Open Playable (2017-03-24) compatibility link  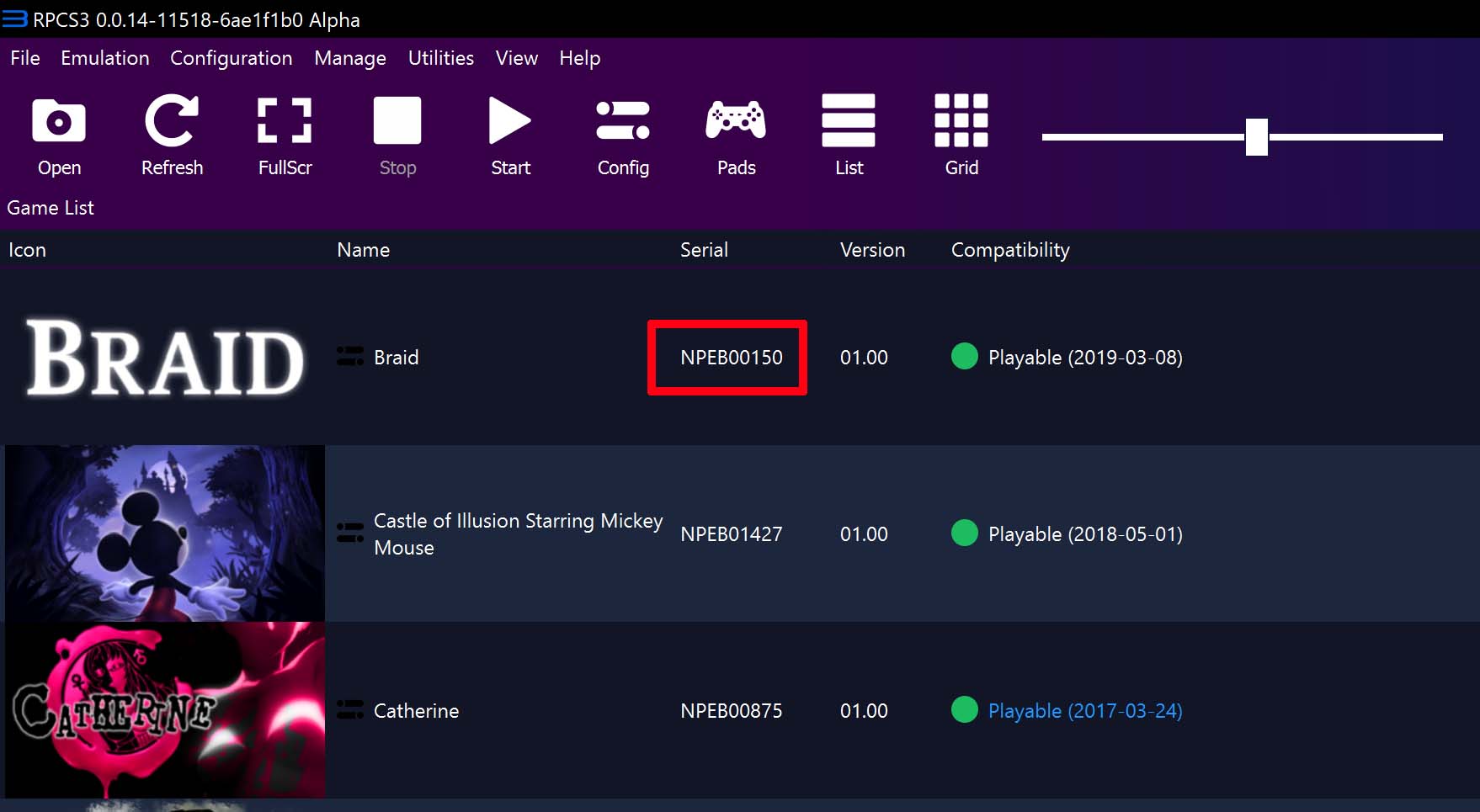pyautogui.click(x=1085, y=711)
